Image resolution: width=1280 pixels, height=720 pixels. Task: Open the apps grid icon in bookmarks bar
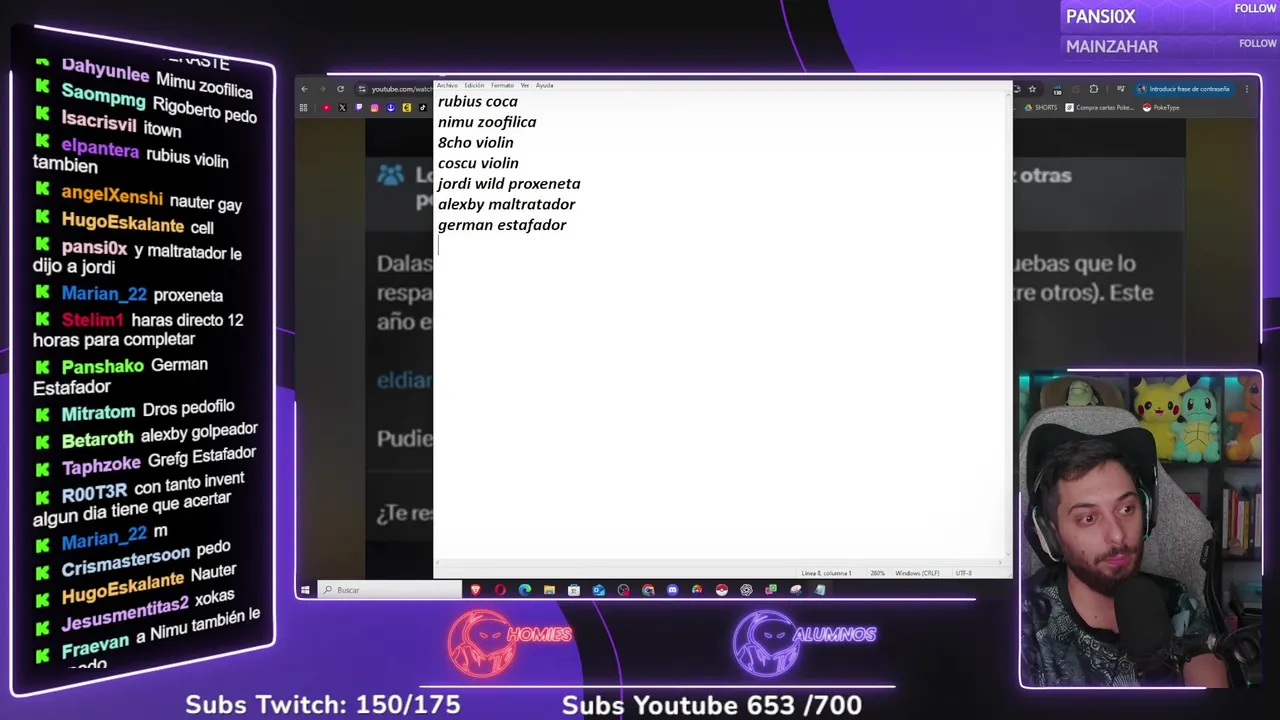click(x=303, y=107)
